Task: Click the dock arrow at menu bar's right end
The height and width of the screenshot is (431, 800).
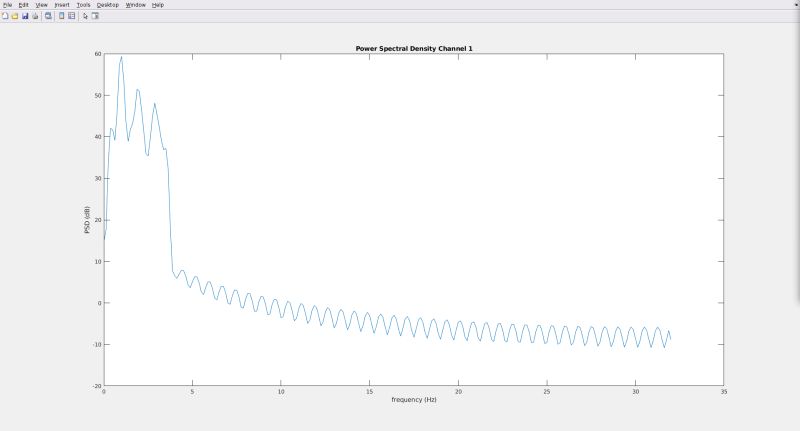Action: [796, 5]
